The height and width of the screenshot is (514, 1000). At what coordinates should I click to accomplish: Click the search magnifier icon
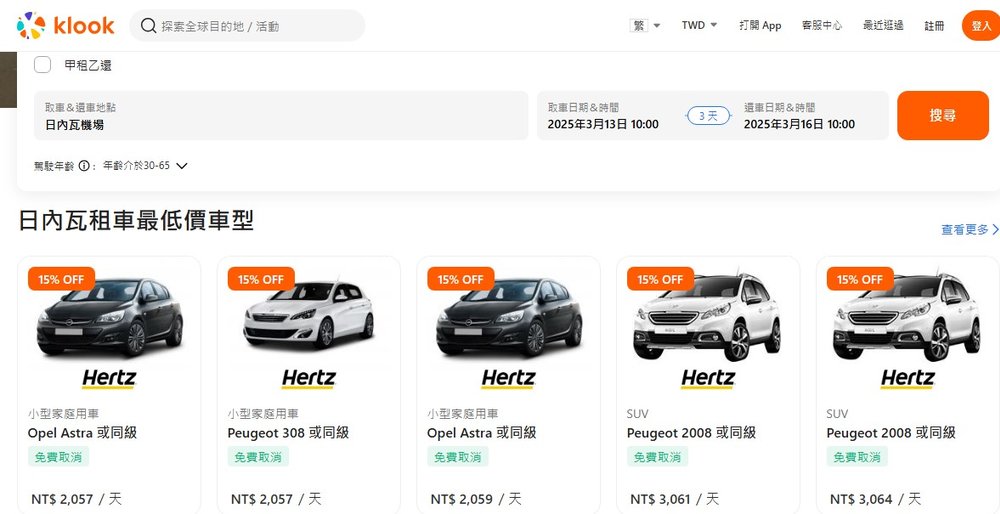click(148, 26)
